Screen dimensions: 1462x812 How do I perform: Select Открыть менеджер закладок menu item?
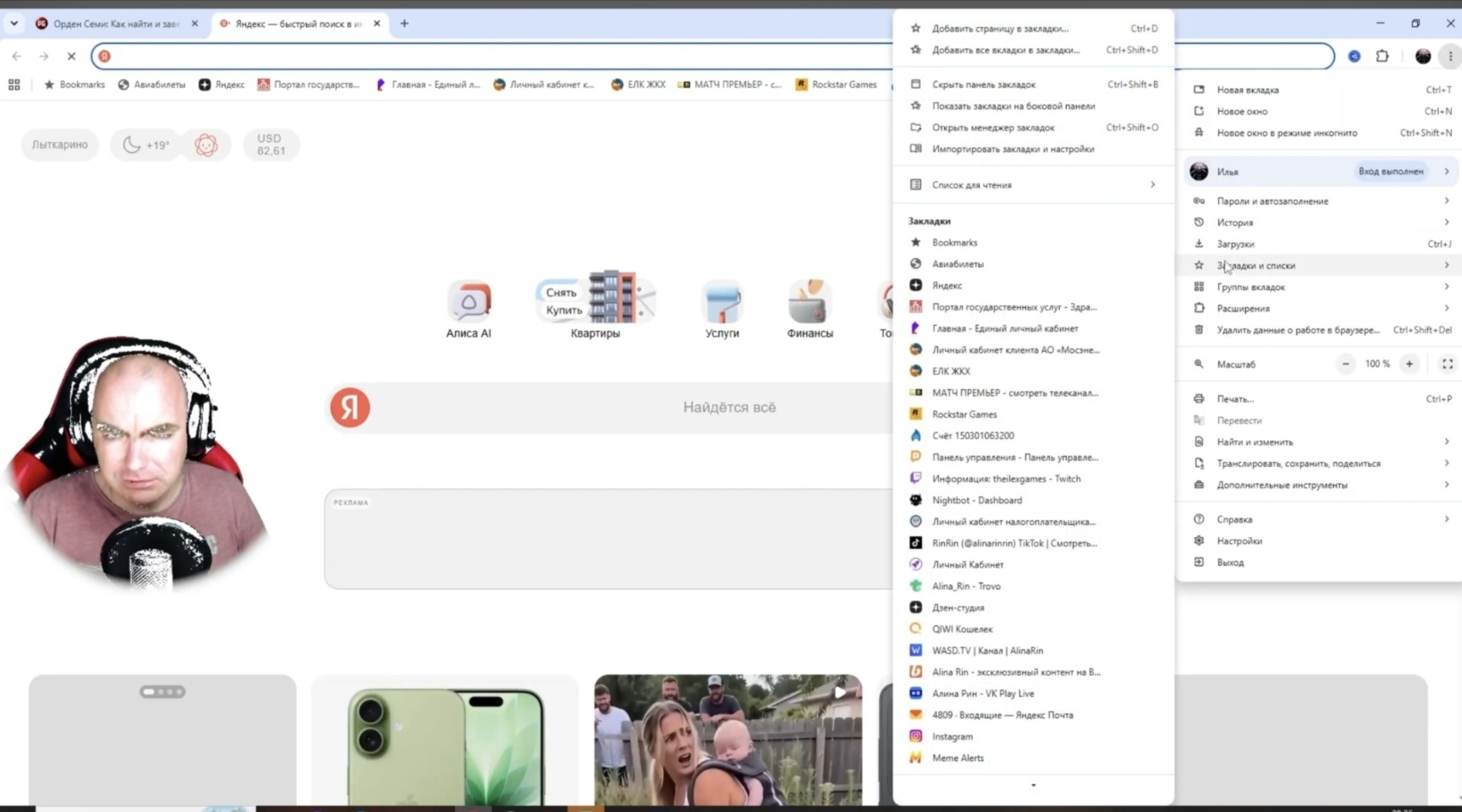pyautogui.click(x=1033, y=128)
